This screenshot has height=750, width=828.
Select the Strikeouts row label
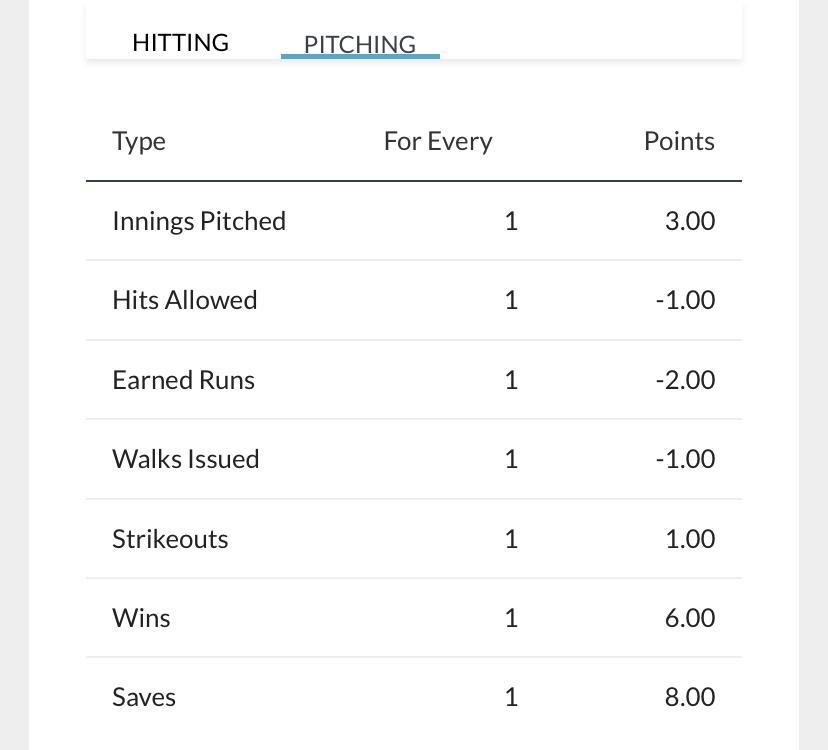coord(170,539)
